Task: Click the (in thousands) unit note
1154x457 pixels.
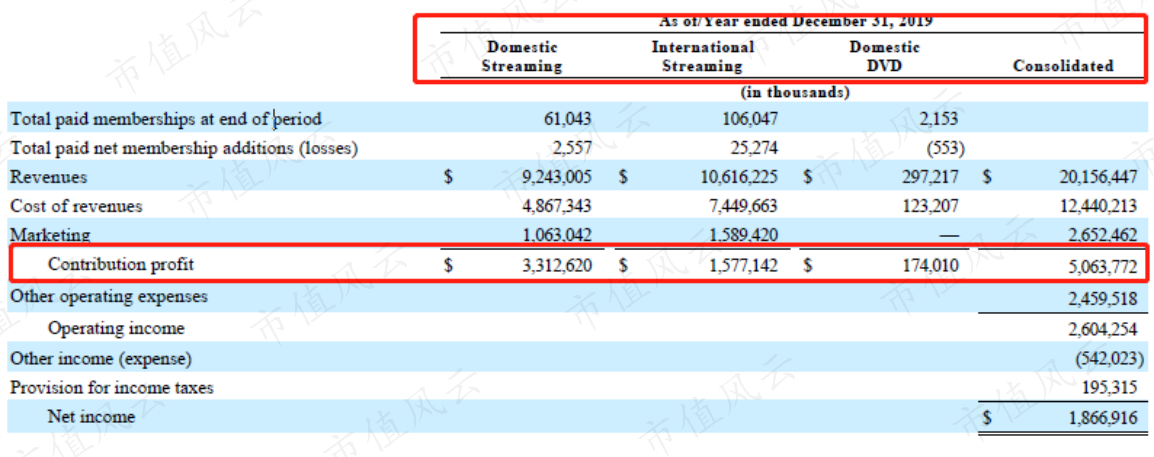Action: [794, 93]
